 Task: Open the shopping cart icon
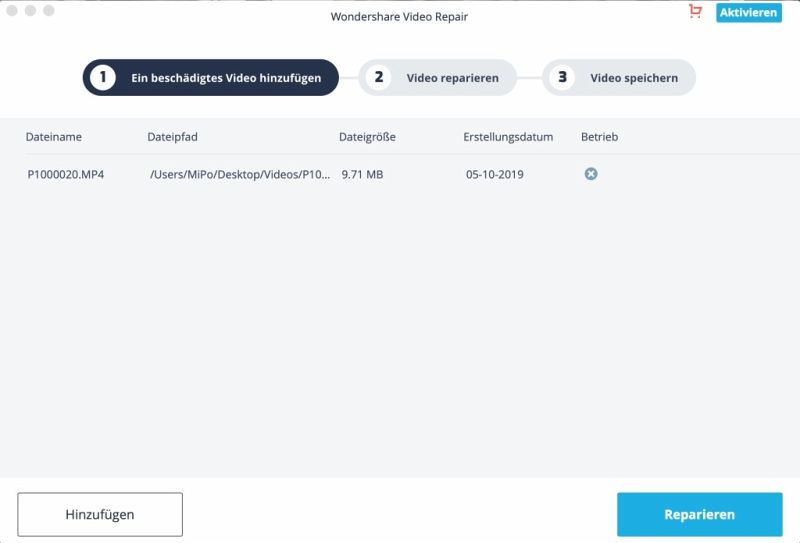pyautogui.click(x=695, y=11)
